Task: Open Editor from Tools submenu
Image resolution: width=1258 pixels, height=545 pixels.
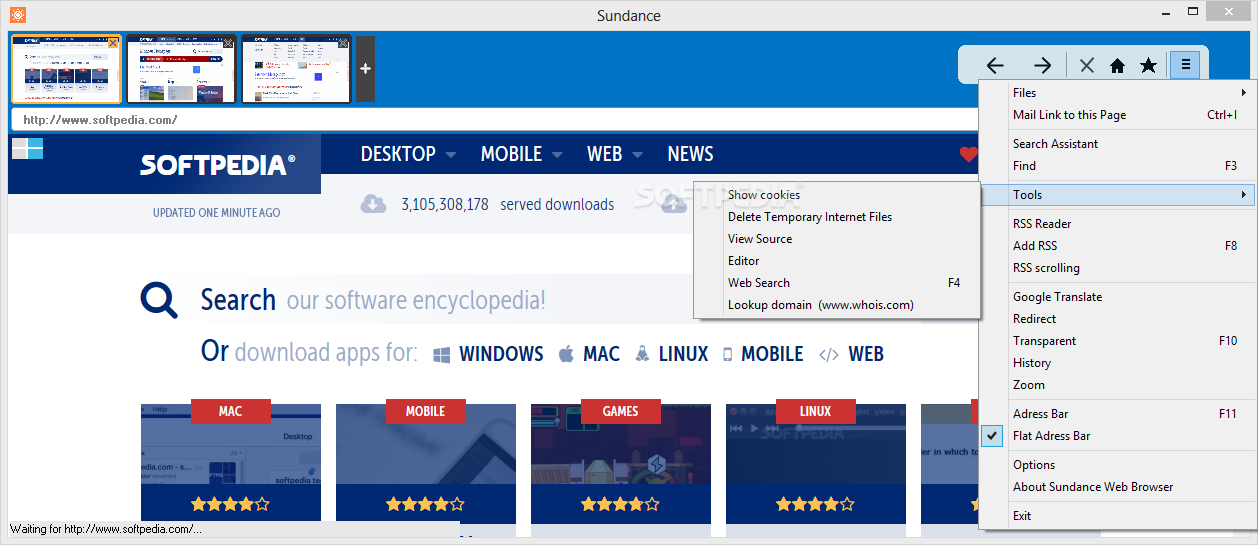Action: click(x=836, y=261)
